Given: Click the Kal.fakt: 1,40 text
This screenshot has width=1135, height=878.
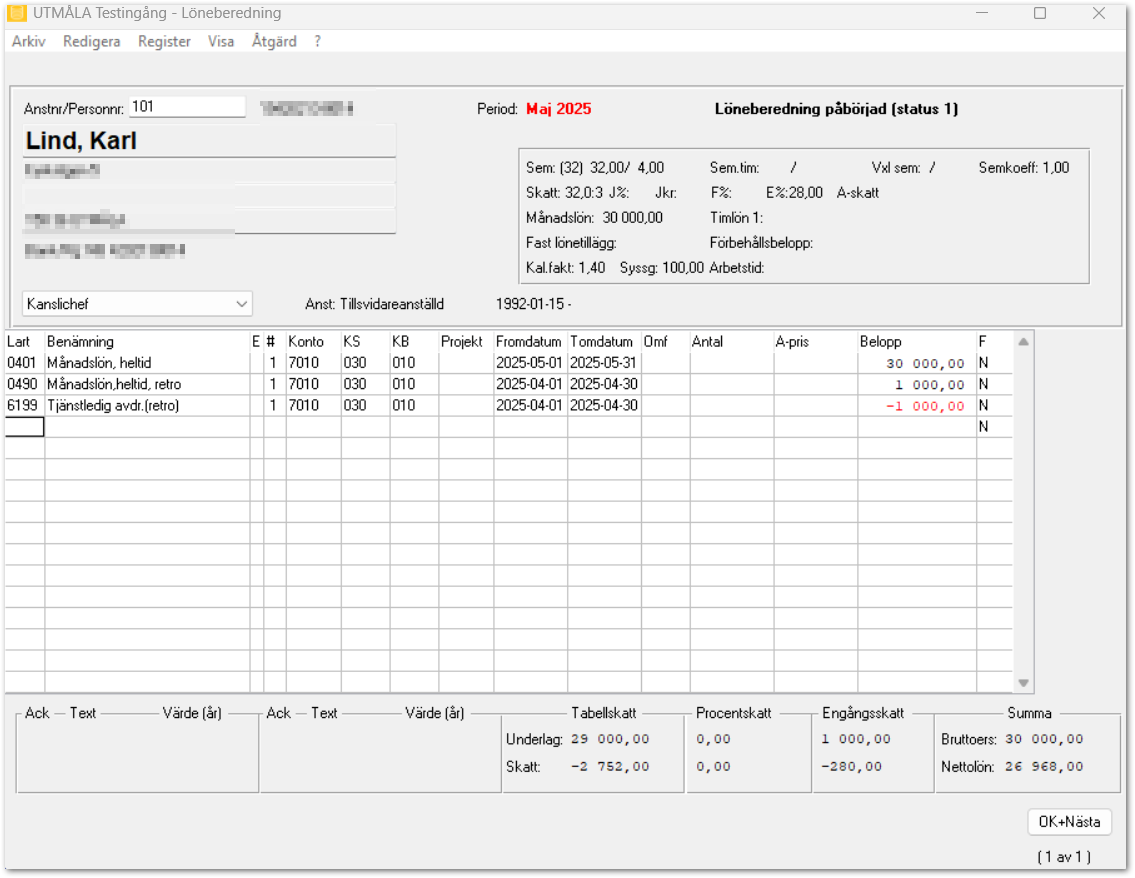Looking at the screenshot, I should [x=565, y=268].
